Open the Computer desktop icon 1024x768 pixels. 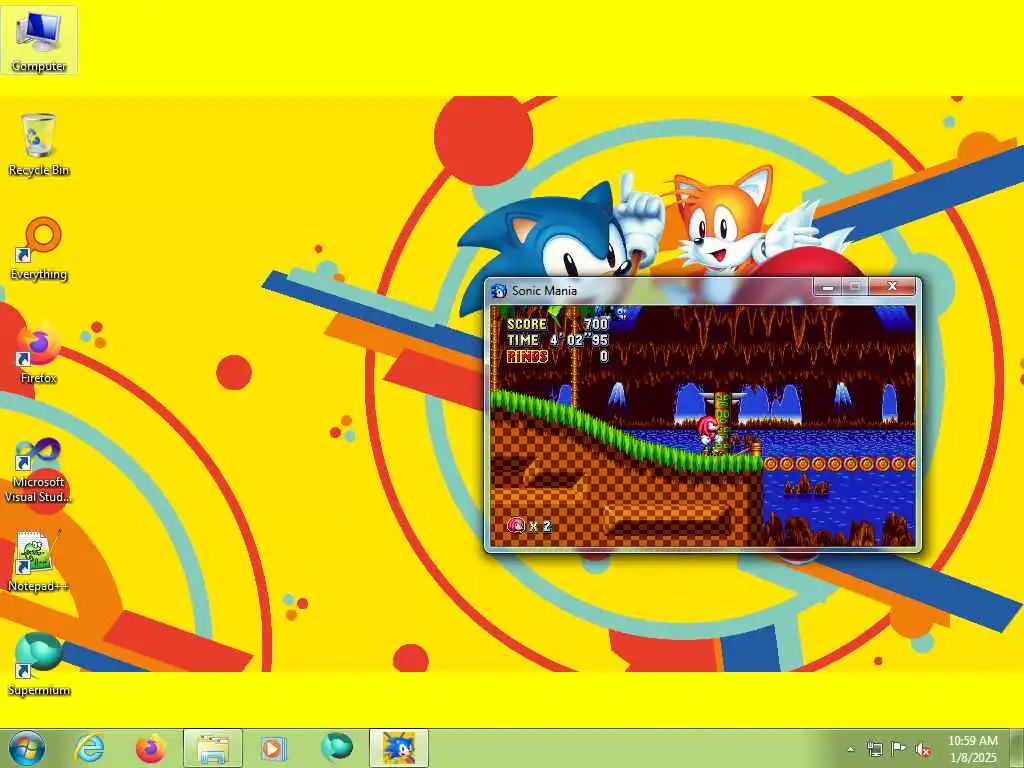click(x=39, y=40)
